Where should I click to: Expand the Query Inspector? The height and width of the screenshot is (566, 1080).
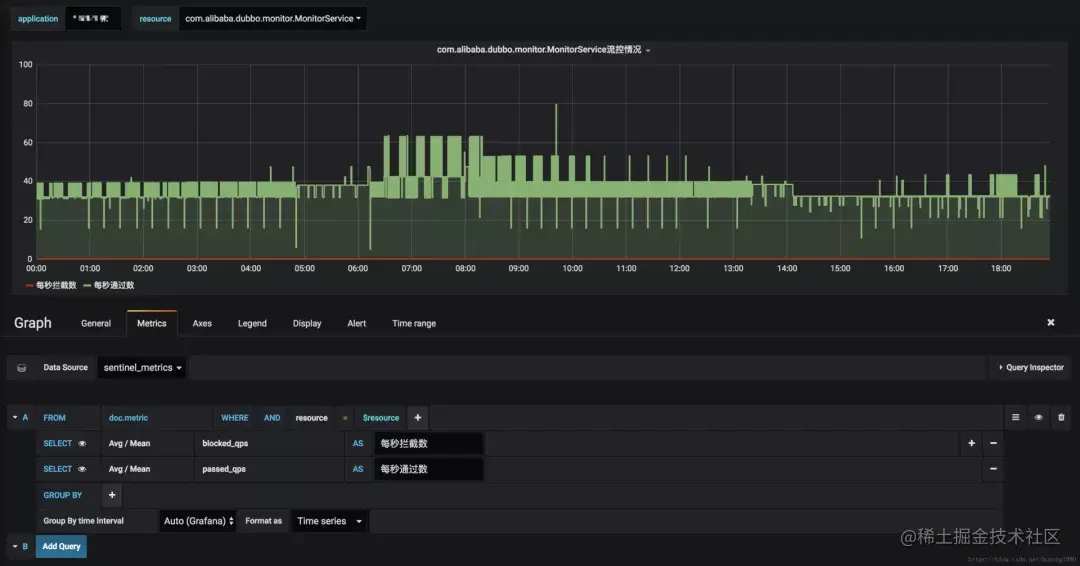click(1031, 368)
